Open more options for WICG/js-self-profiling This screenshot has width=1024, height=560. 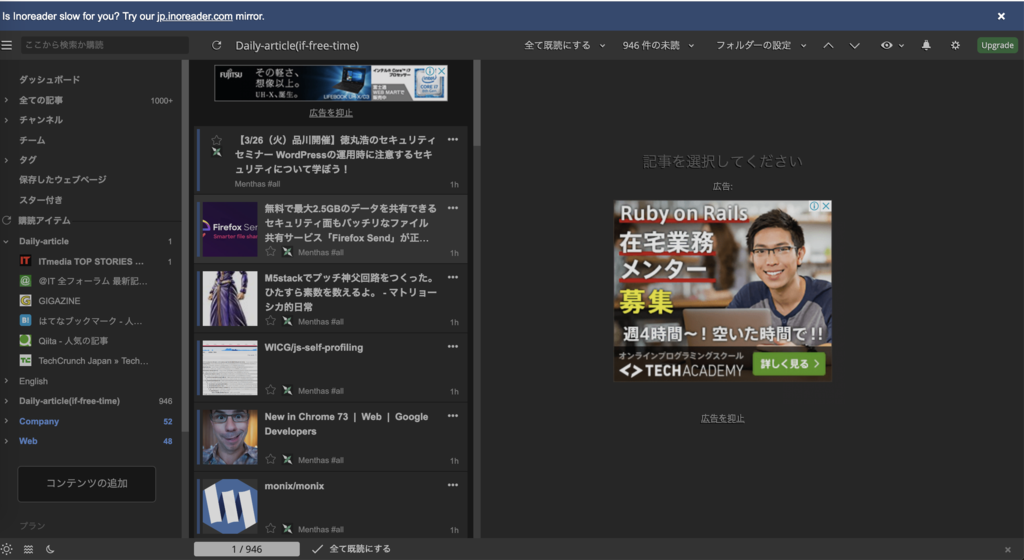click(x=453, y=347)
